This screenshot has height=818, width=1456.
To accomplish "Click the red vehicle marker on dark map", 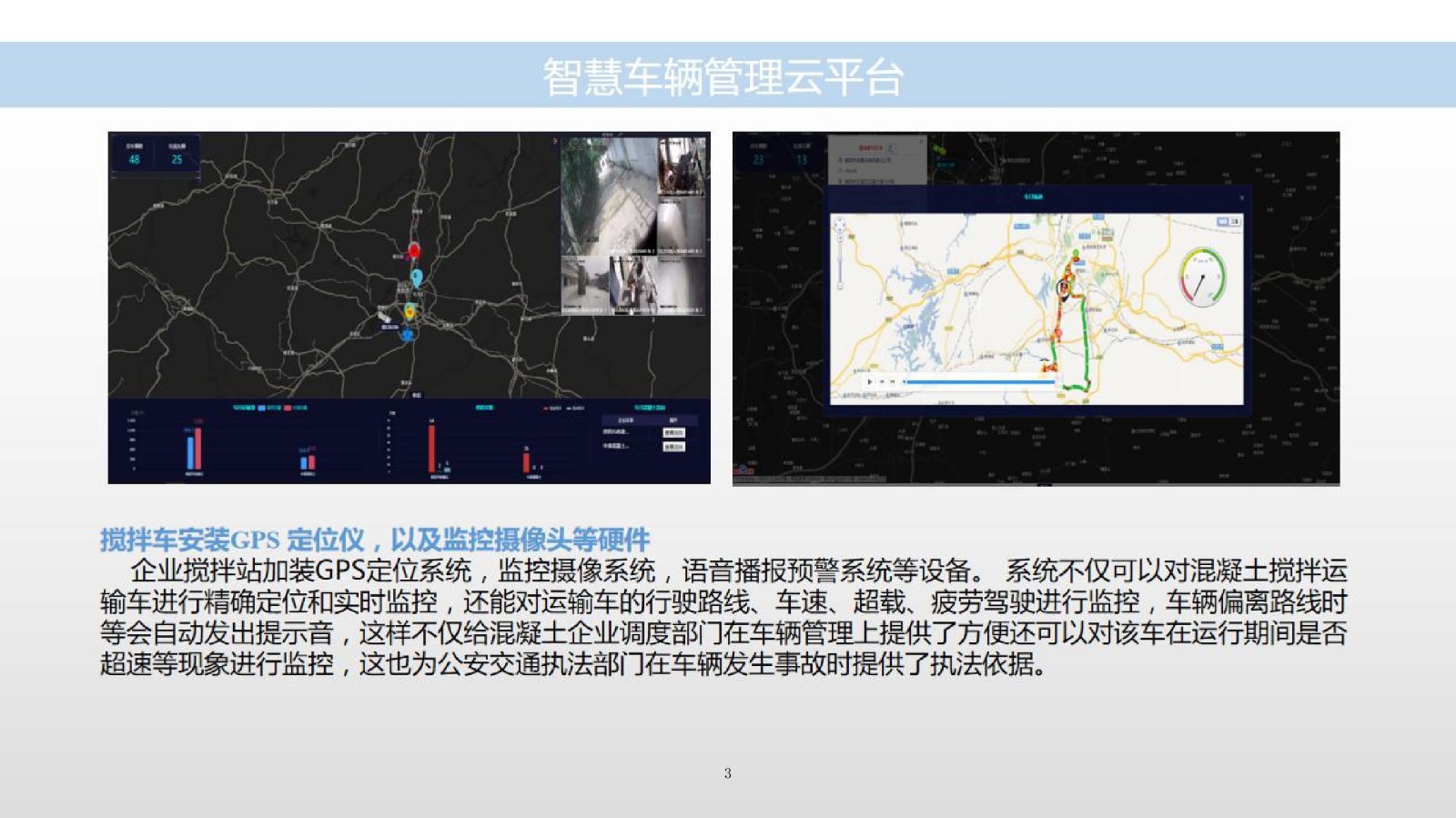I will tap(414, 250).
